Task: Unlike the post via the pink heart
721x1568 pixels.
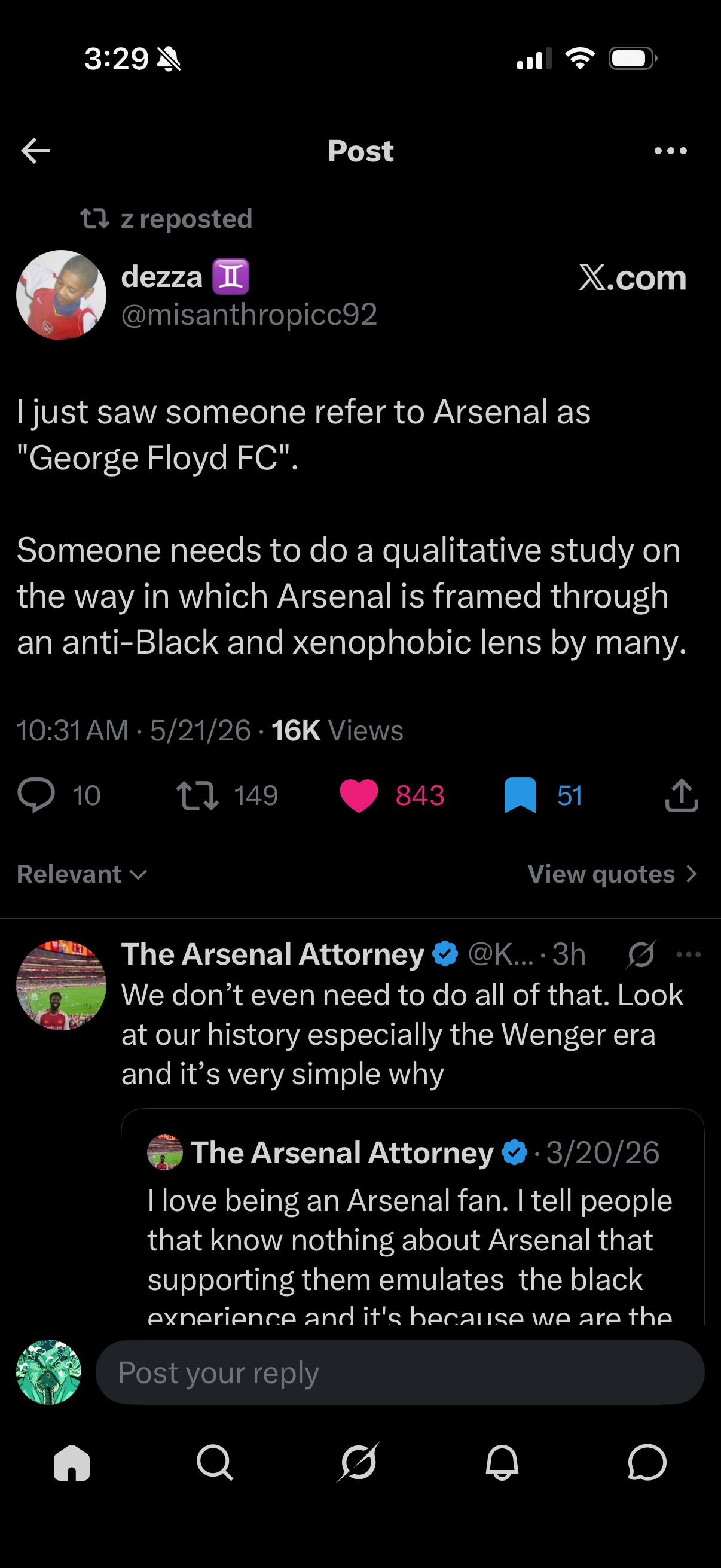Action: [358, 795]
